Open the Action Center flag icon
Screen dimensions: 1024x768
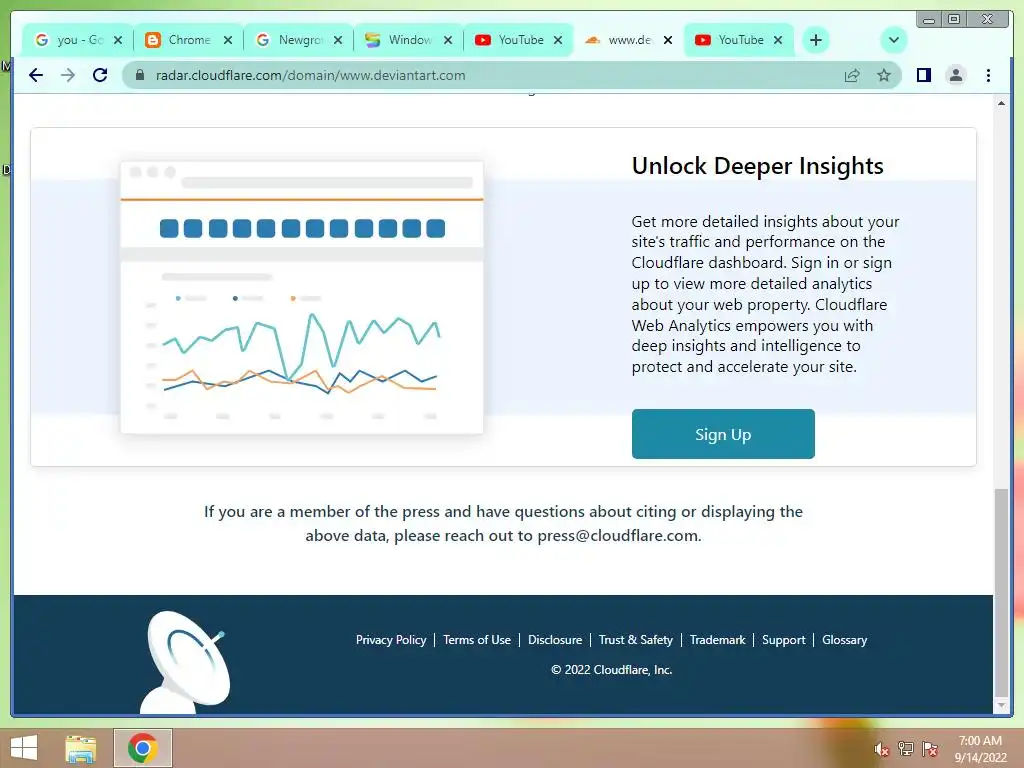930,749
